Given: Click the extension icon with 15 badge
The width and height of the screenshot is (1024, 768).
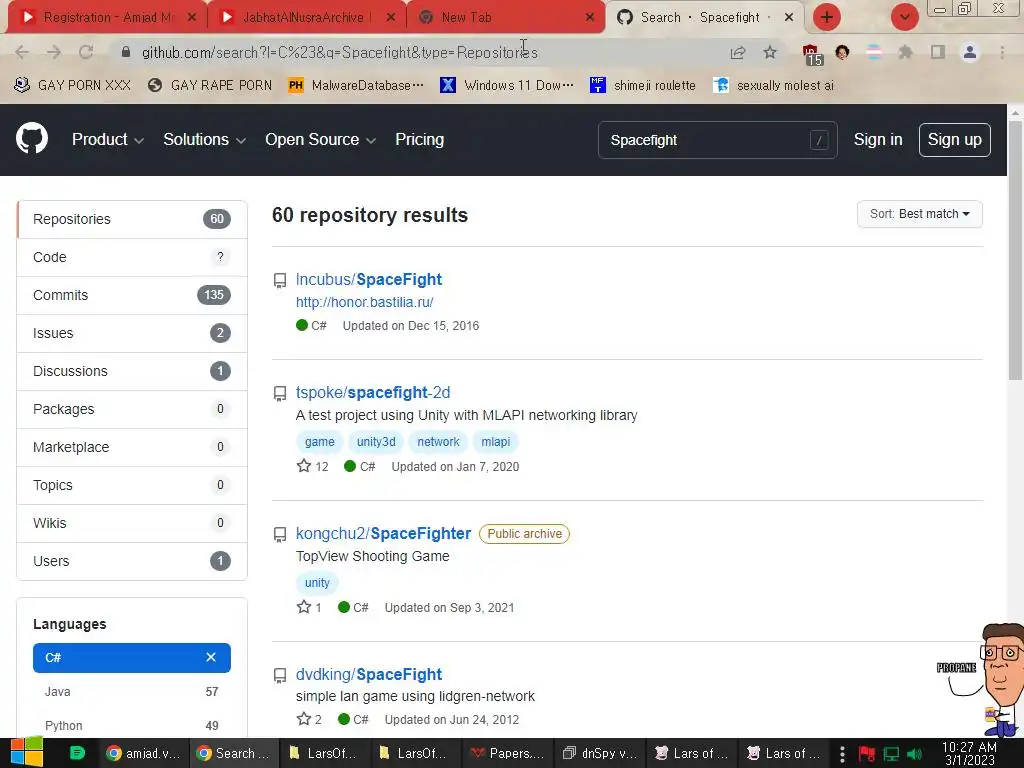Looking at the screenshot, I should pyautogui.click(x=812, y=54).
